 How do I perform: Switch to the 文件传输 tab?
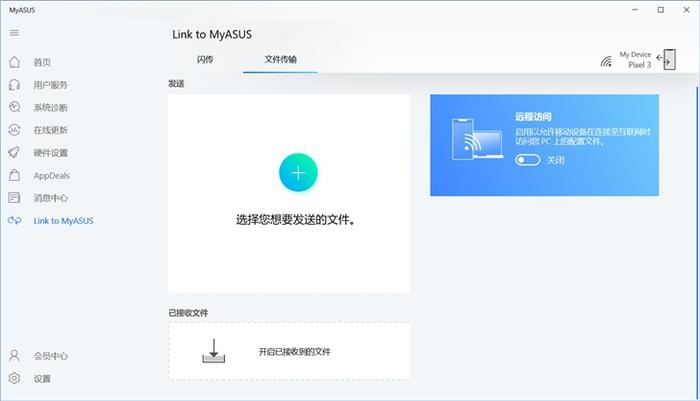coord(280,59)
